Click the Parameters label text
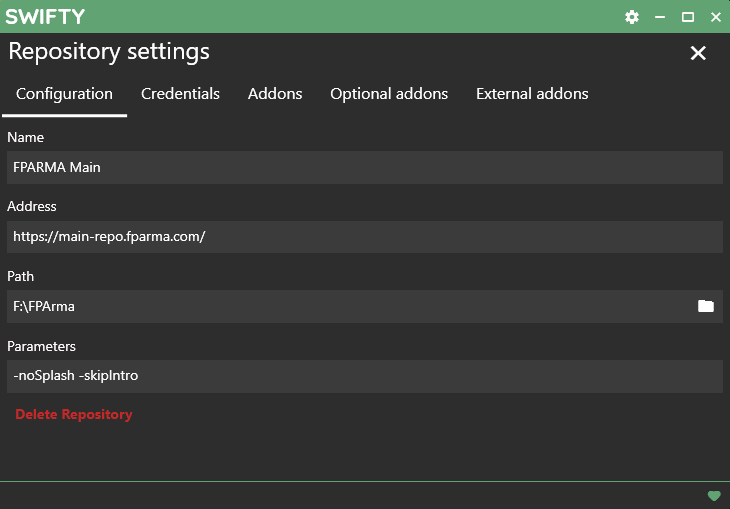Screen dimensions: 730x509 point(41,346)
